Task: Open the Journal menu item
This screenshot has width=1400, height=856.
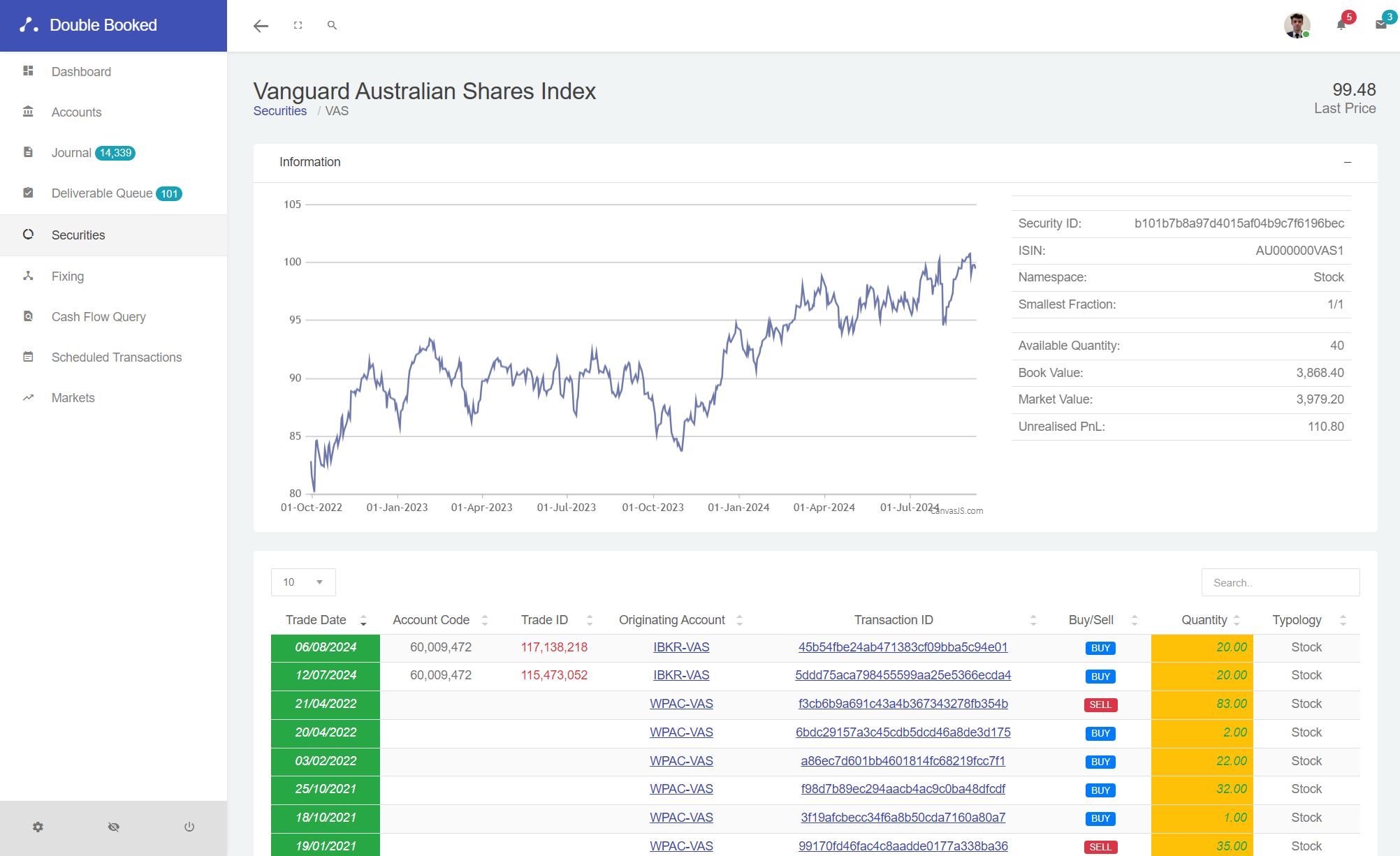Action: pyautogui.click(x=113, y=152)
